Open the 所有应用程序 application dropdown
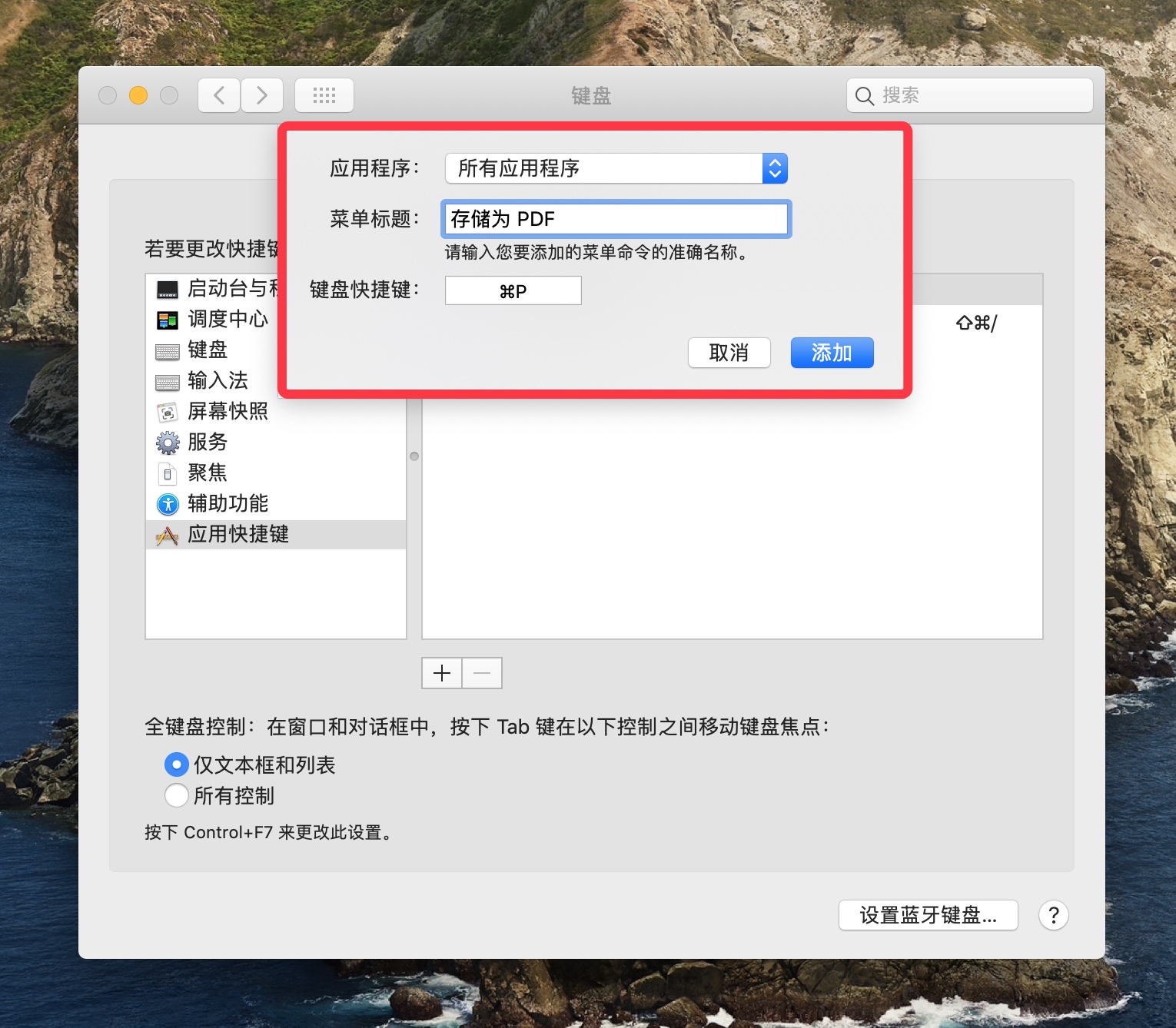 point(616,168)
